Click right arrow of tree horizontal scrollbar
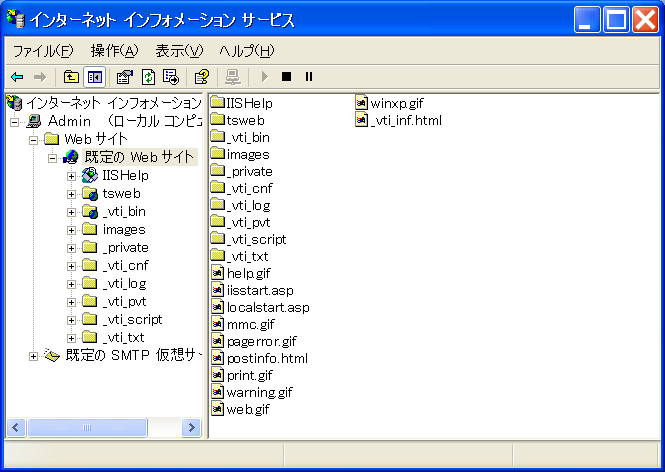665x472 pixels. (191, 427)
